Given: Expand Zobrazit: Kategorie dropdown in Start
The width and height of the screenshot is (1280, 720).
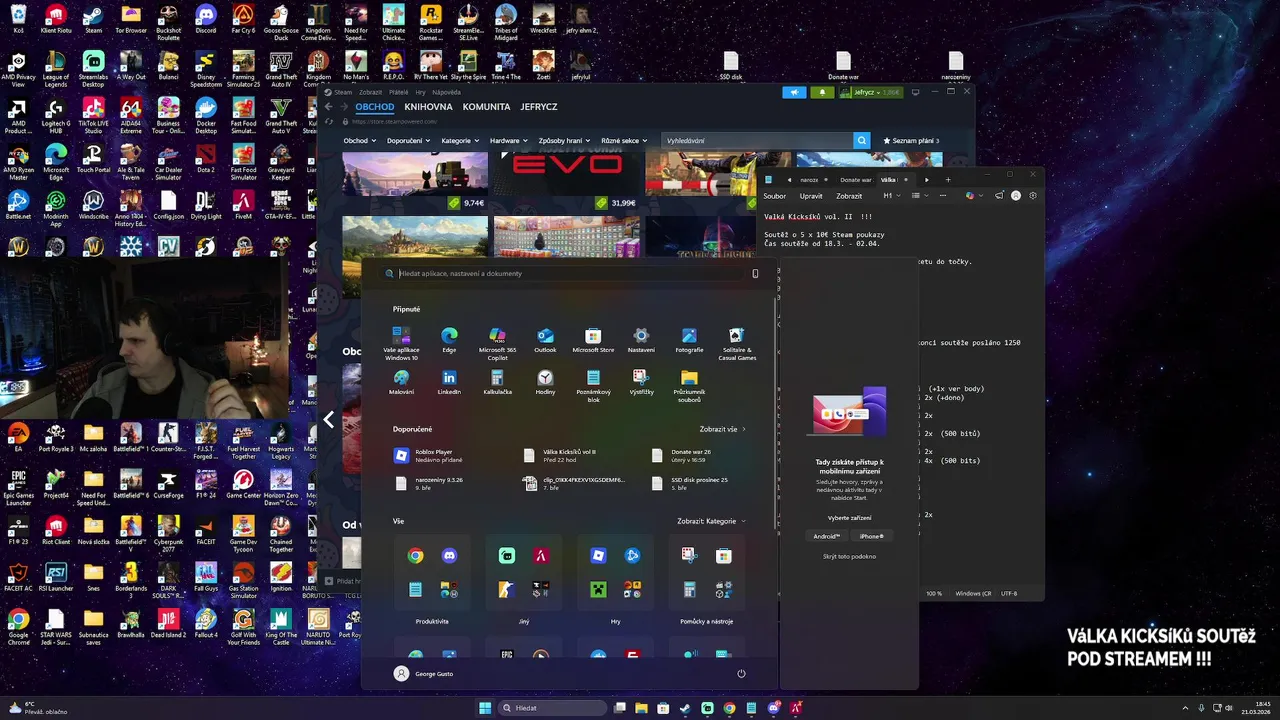Looking at the screenshot, I should pos(712,521).
